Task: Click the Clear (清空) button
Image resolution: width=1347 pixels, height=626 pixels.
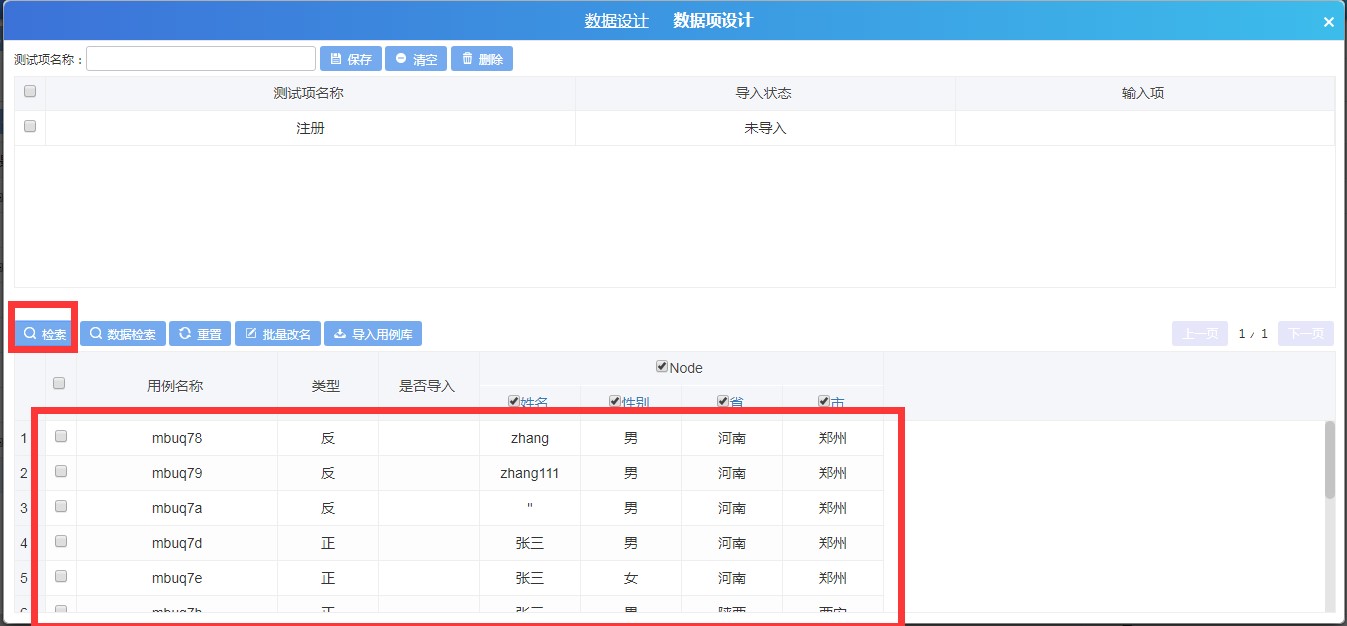Action: [416, 59]
